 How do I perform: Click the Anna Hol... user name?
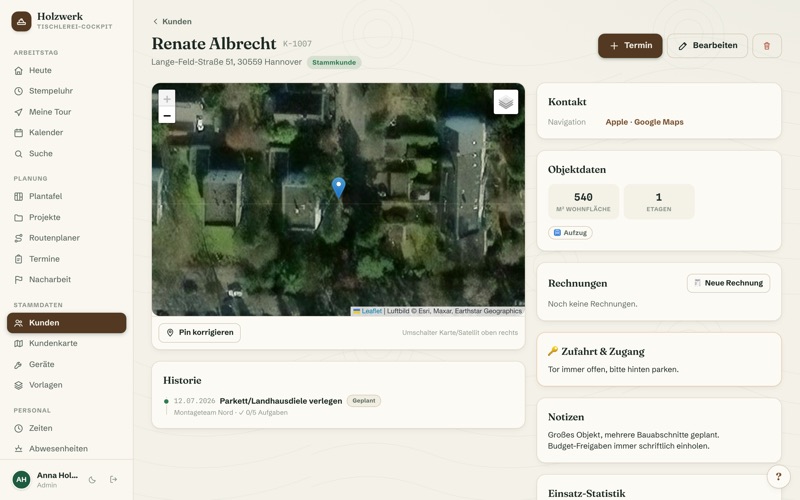57,476
